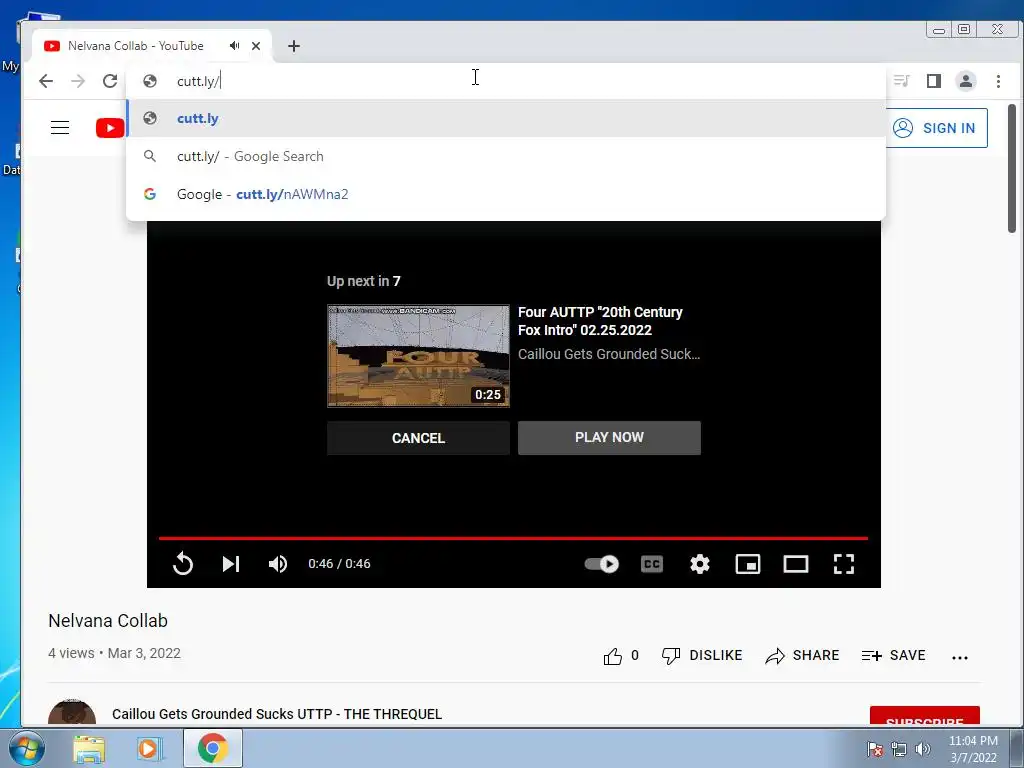This screenshot has height=768, width=1024.
Task: Open Chrome profile avatar button
Action: point(965,81)
